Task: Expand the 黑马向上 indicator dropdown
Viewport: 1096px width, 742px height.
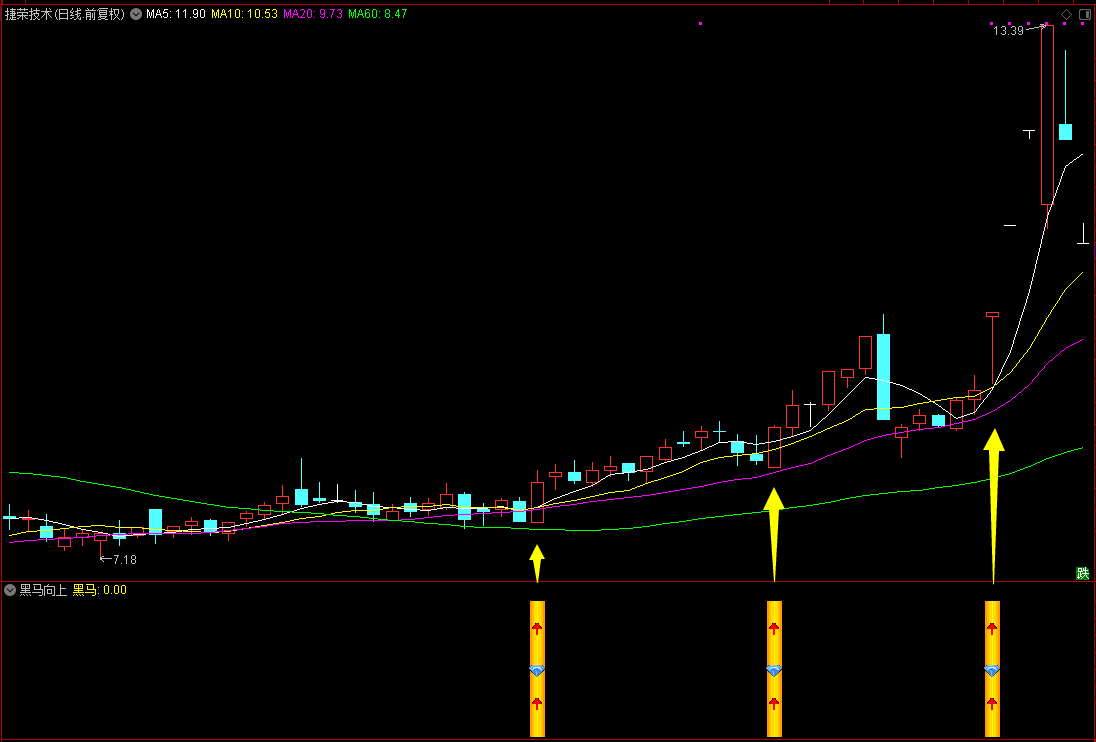Action: coord(10,590)
